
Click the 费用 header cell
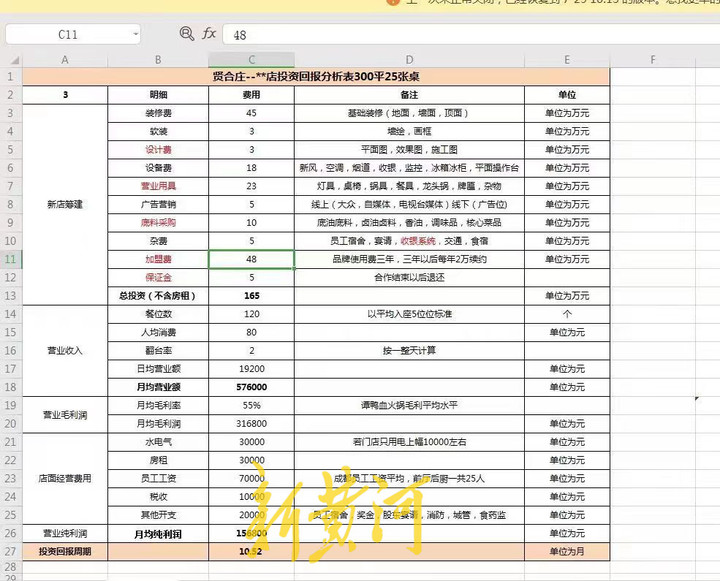[252, 95]
